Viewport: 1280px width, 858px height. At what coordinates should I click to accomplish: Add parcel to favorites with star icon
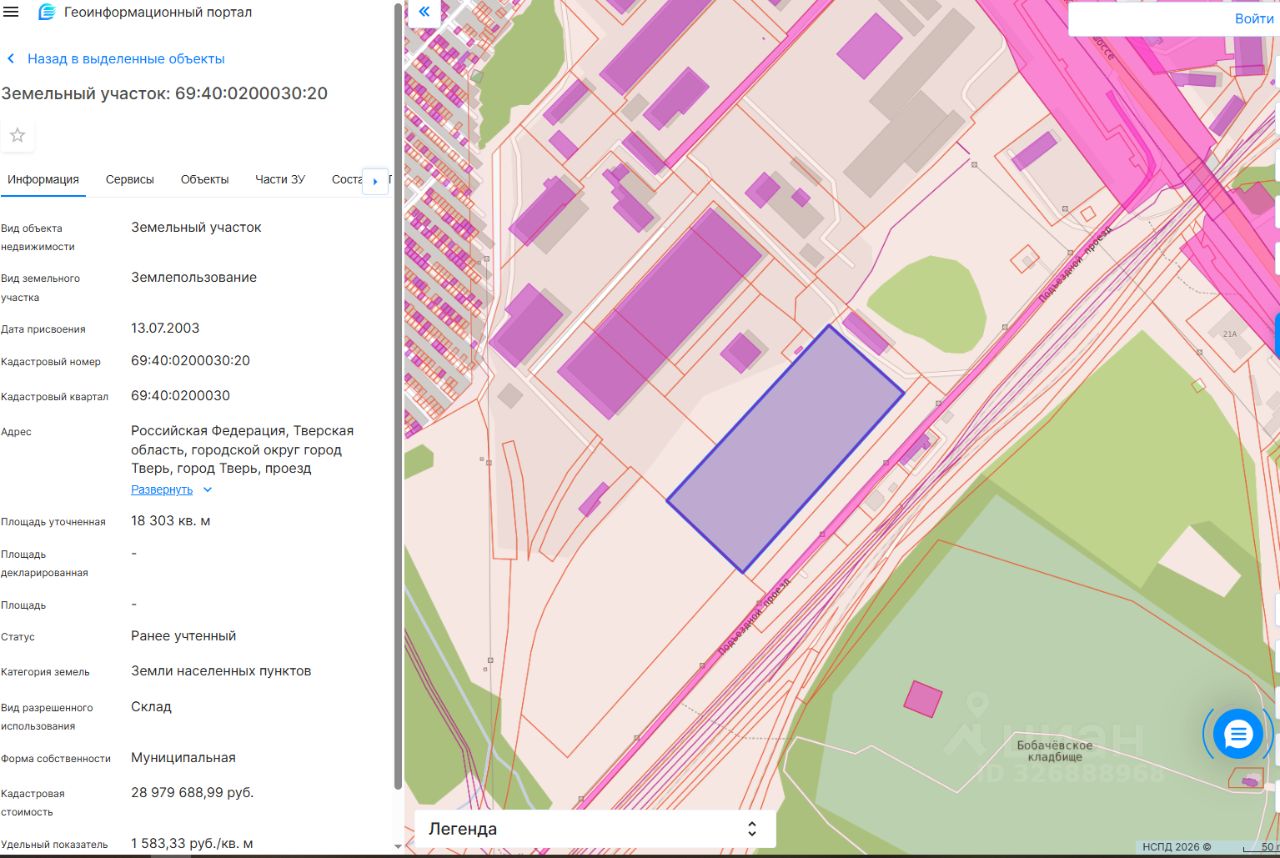pos(17,135)
